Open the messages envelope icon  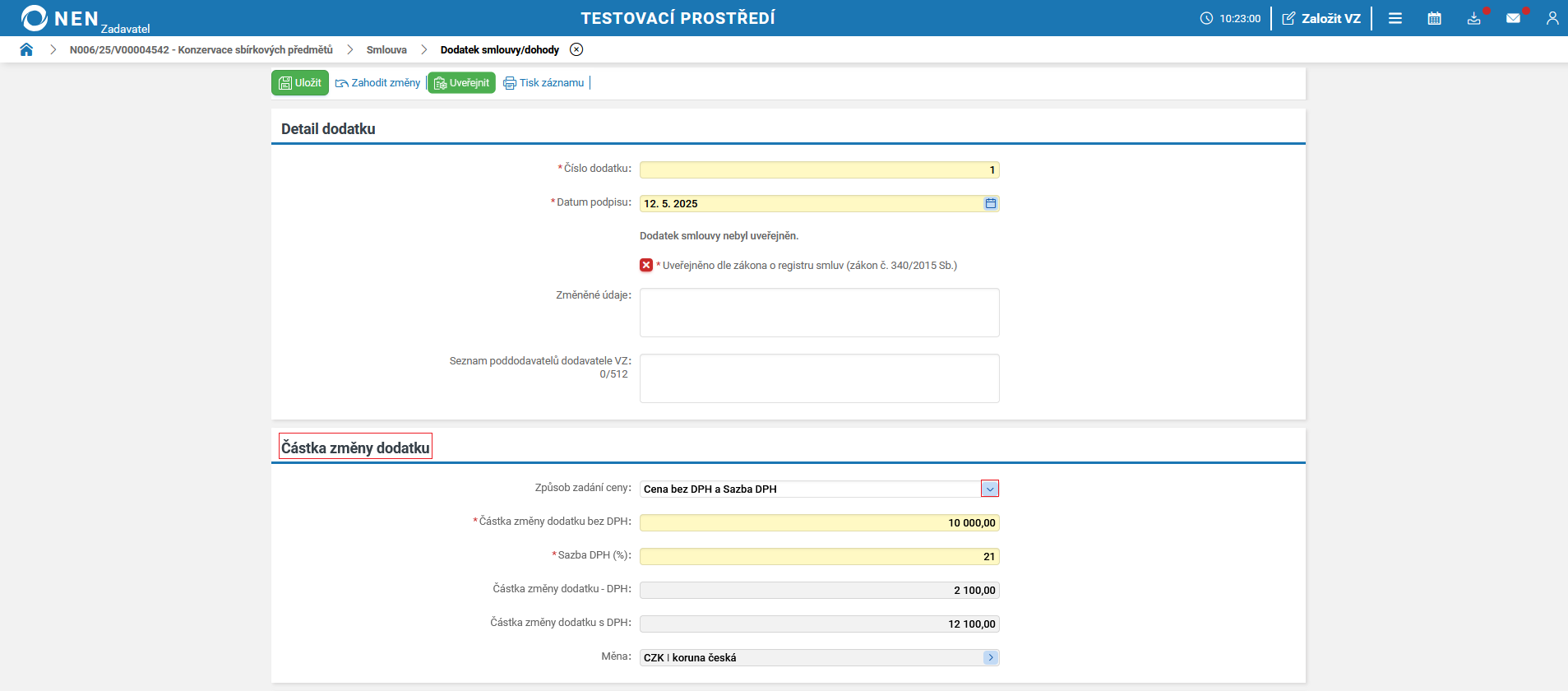pos(1513,18)
